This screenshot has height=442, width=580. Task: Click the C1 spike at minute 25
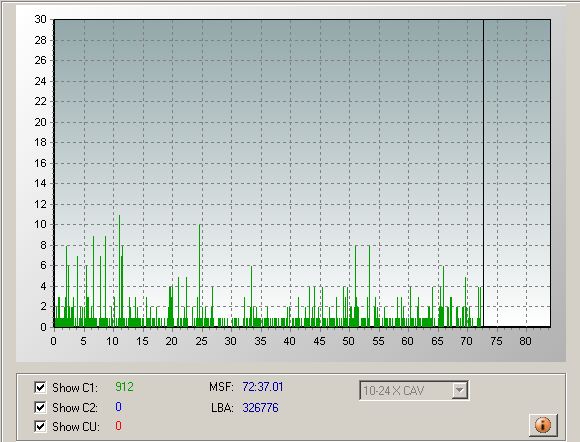tap(200, 276)
